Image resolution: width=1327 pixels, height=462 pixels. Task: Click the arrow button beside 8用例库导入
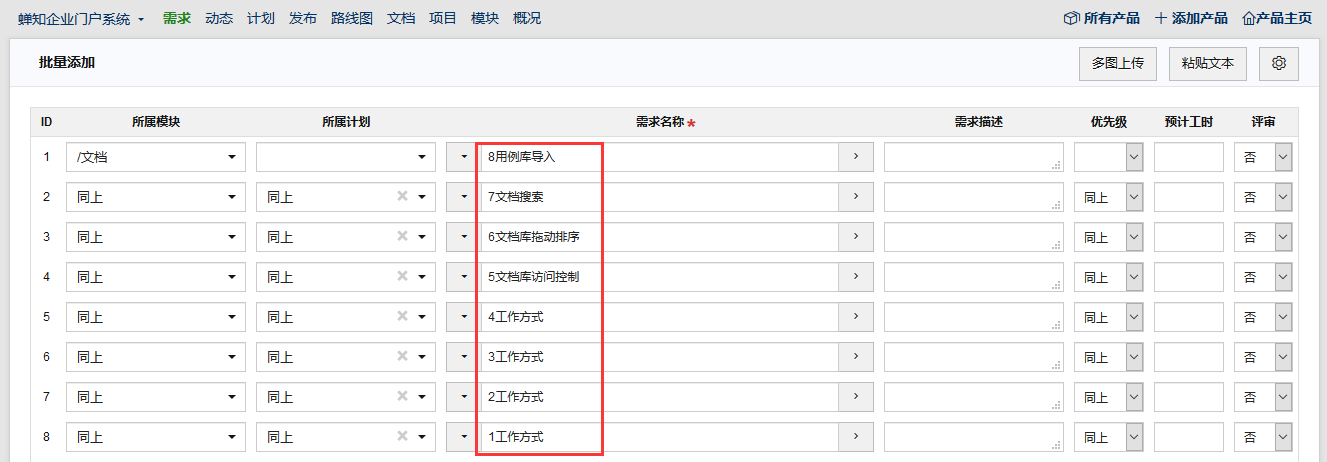point(856,157)
